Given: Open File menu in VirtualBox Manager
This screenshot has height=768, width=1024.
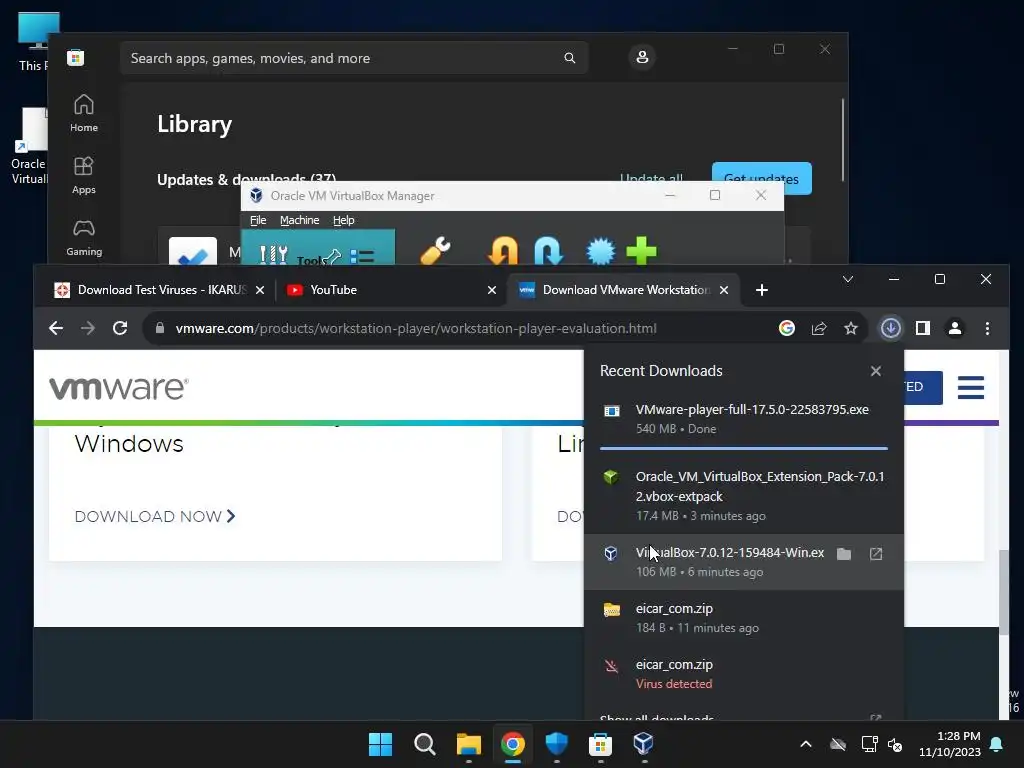Looking at the screenshot, I should click(x=258, y=220).
